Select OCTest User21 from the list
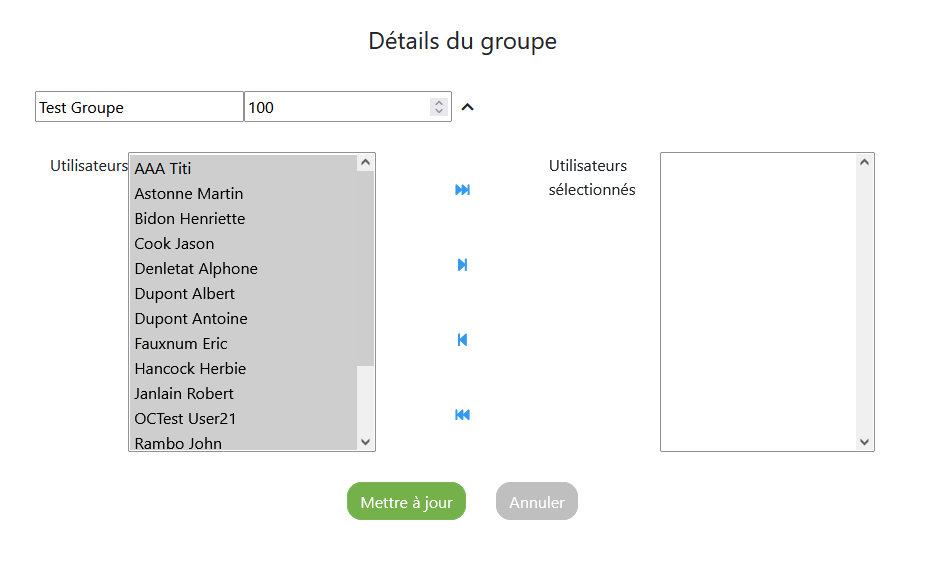Viewport: 952px width, 588px height. 185,418
